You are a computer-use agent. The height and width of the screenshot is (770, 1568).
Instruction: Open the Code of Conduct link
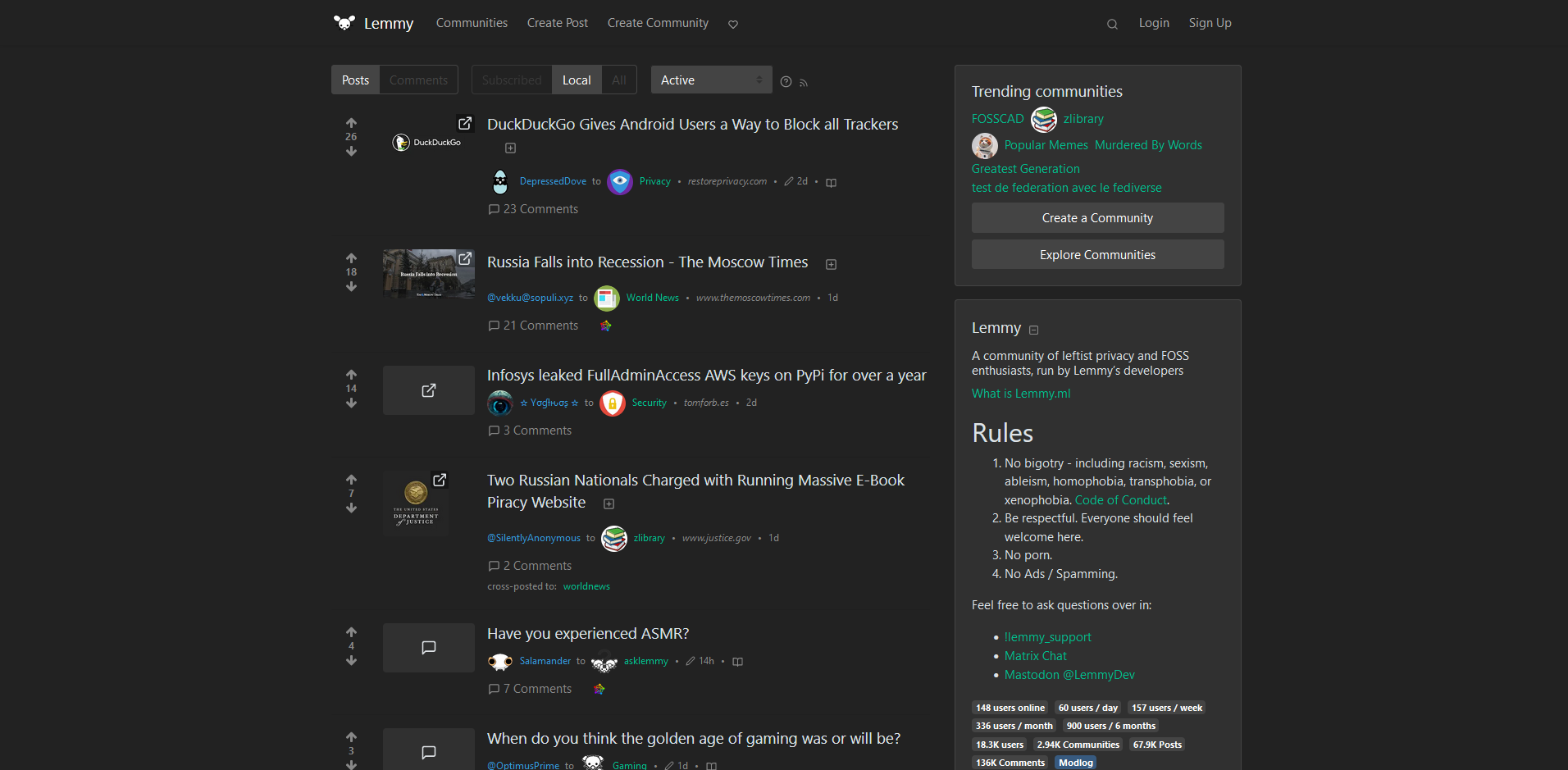pos(1120,500)
